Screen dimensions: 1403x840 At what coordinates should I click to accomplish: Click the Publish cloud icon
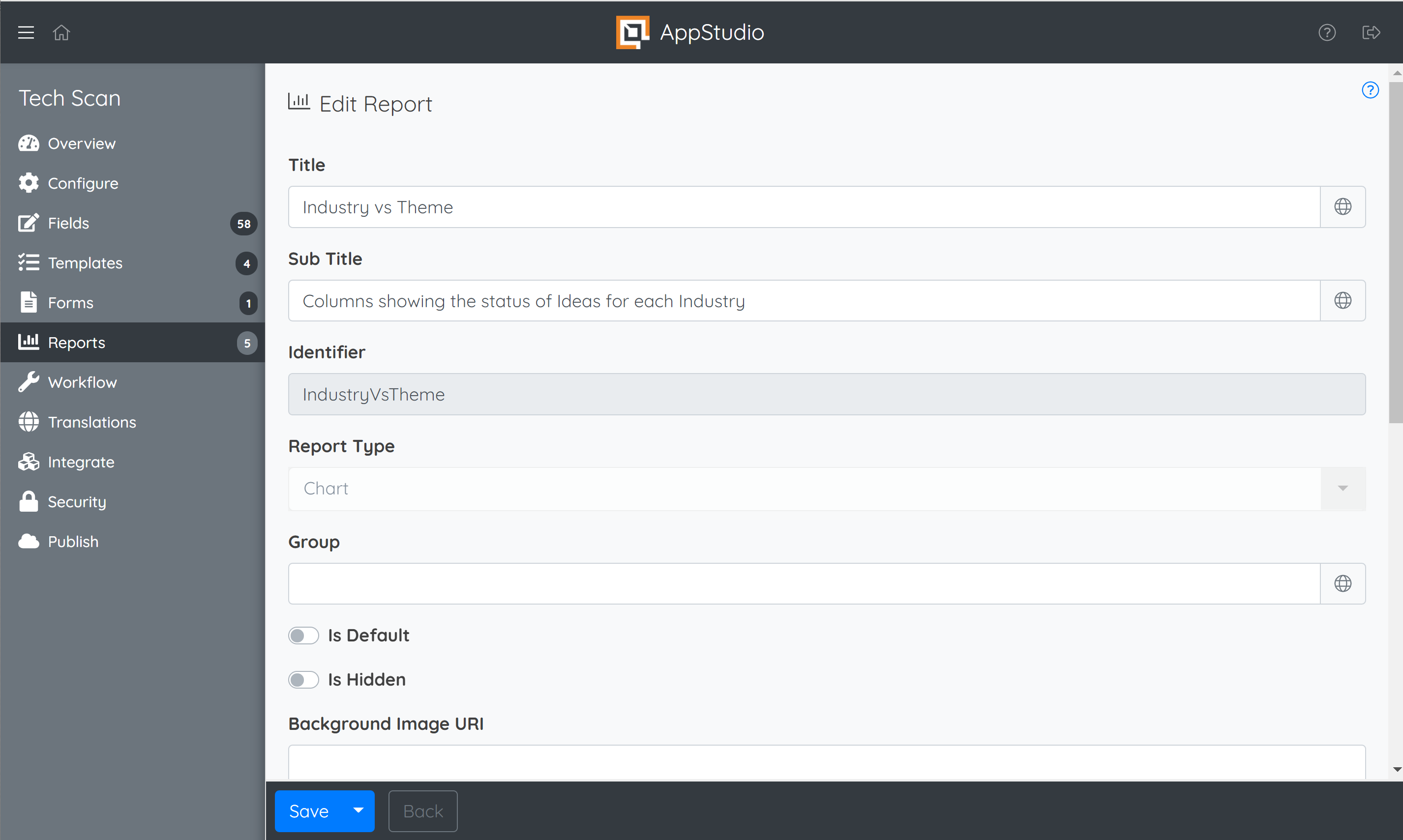pyautogui.click(x=29, y=541)
